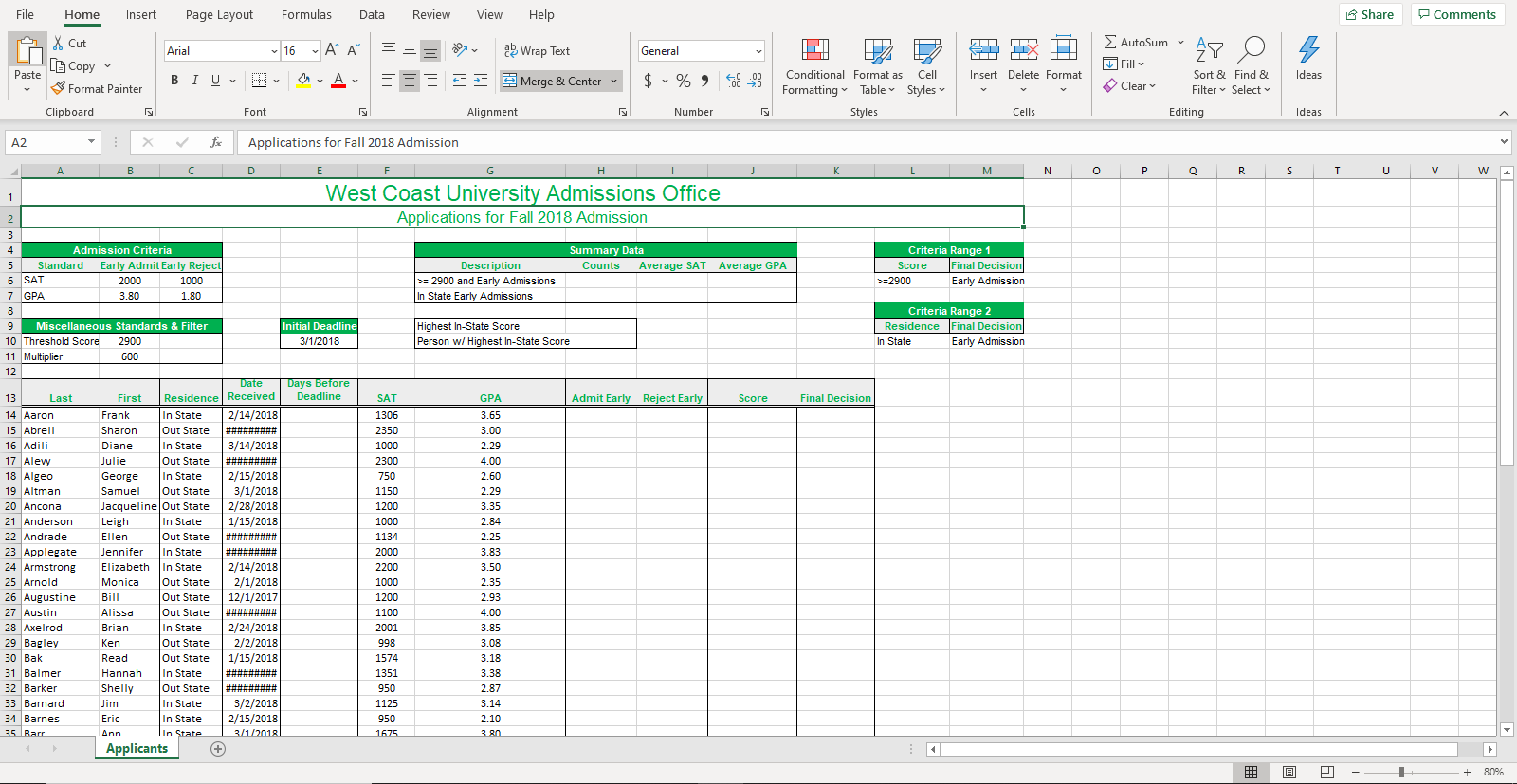
Task: Expand the font name dropdown showing Arial
Action: coord(274,51)
